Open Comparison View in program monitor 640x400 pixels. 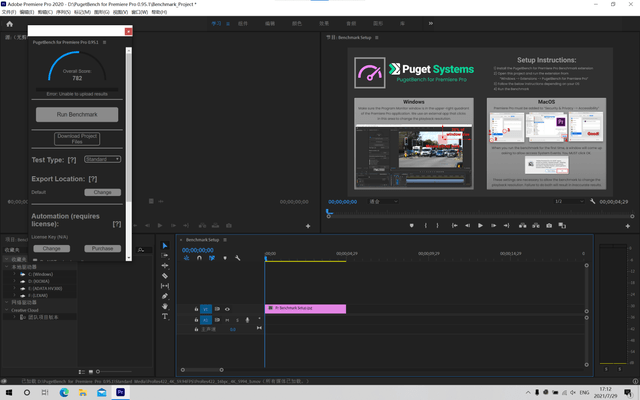coord(562,225)
